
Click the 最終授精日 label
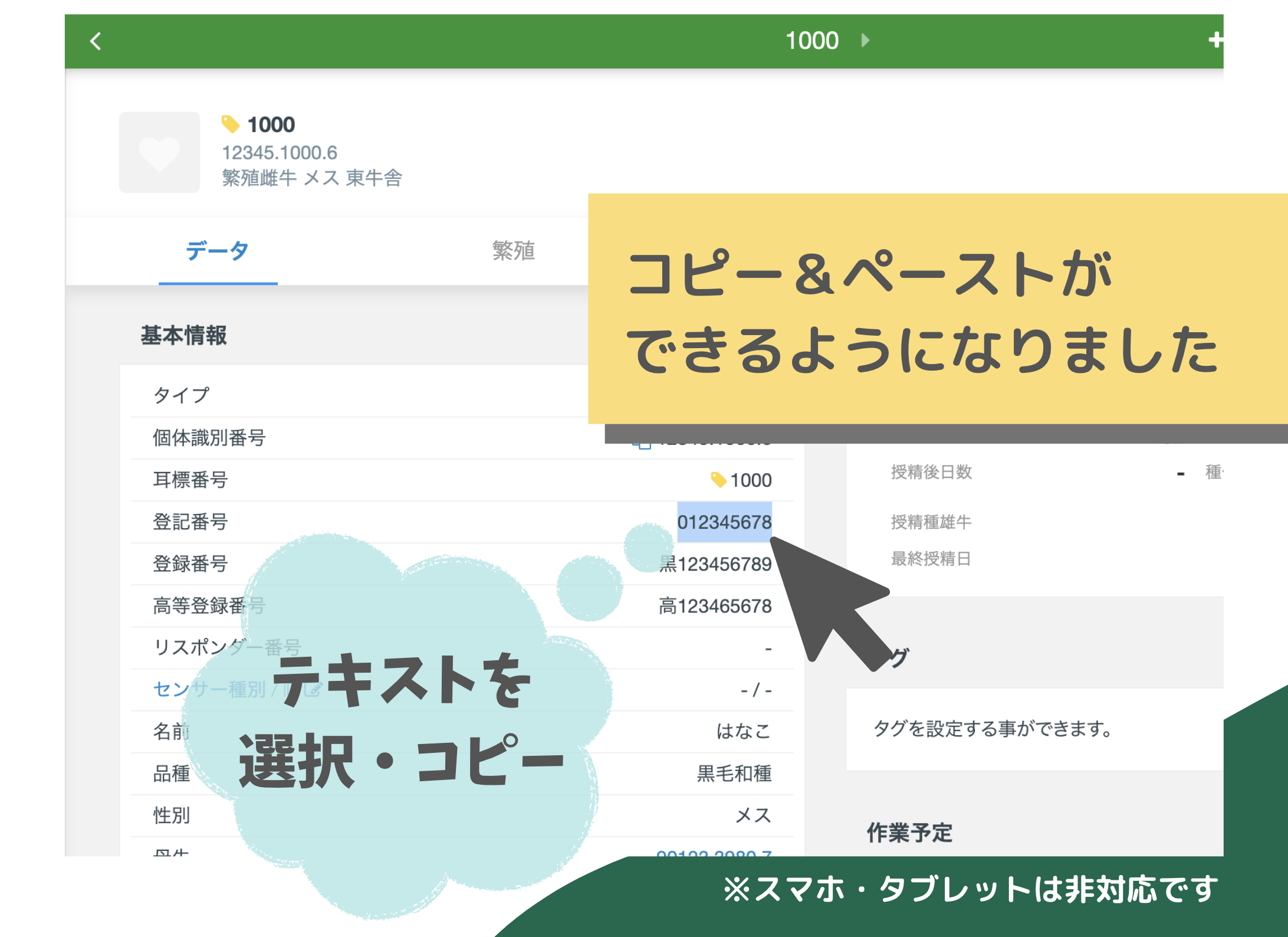click(931, 558)
